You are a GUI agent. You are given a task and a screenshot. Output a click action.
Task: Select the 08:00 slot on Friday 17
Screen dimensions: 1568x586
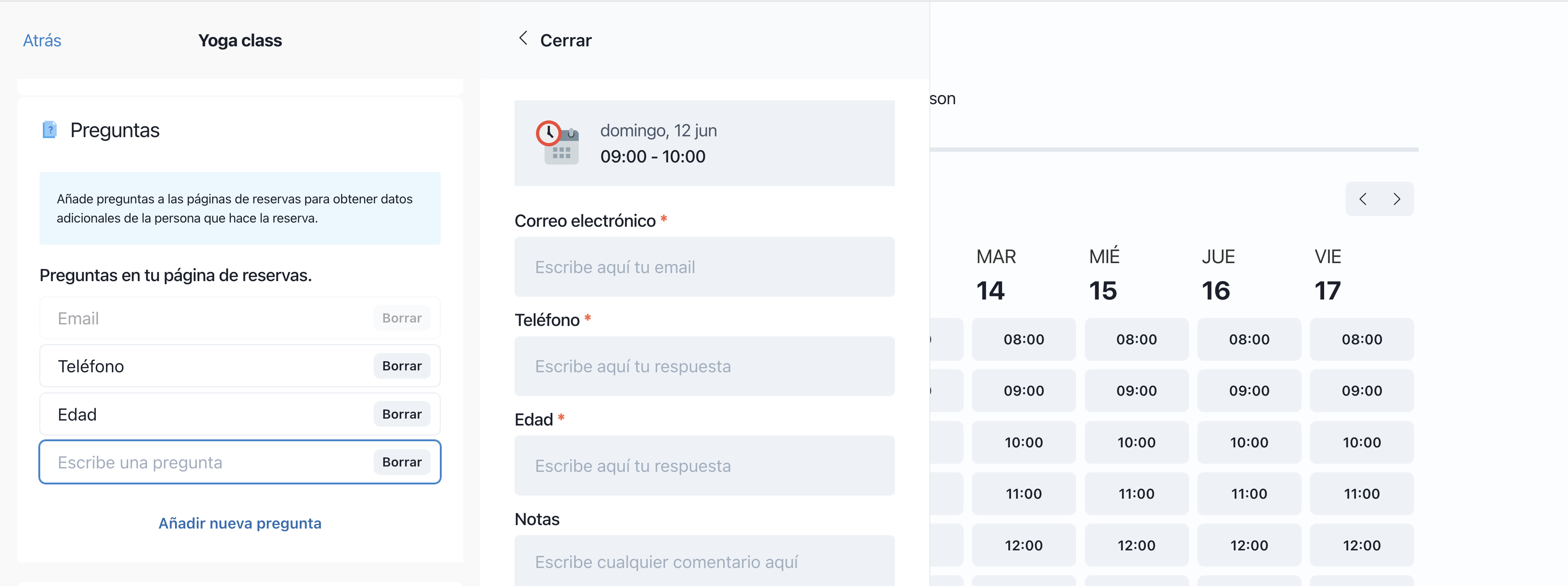(1362, 339)
